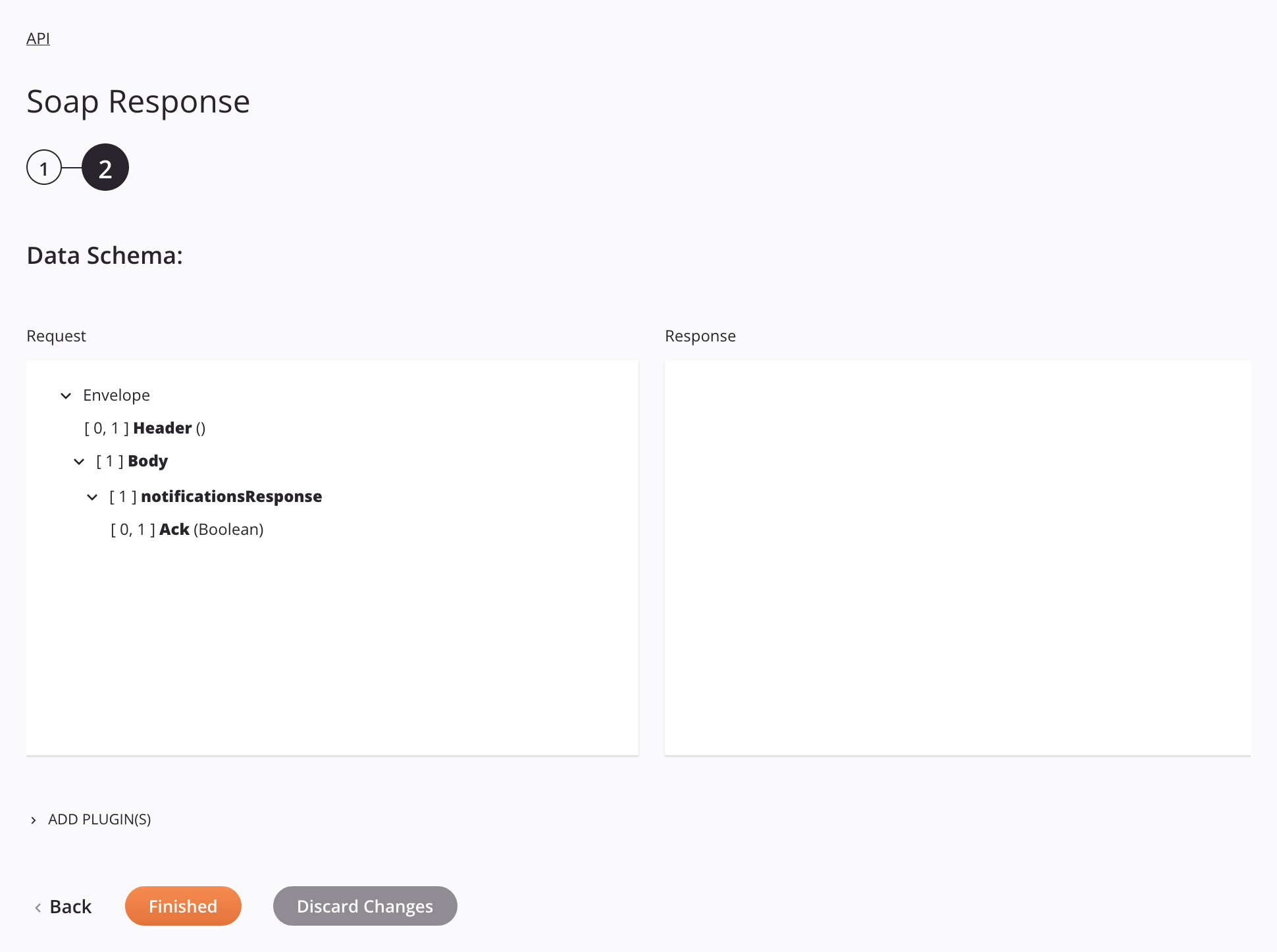This screenshot has height=952, width=1277.
Task: Go to step 1 circle
Action: [44, 168]
